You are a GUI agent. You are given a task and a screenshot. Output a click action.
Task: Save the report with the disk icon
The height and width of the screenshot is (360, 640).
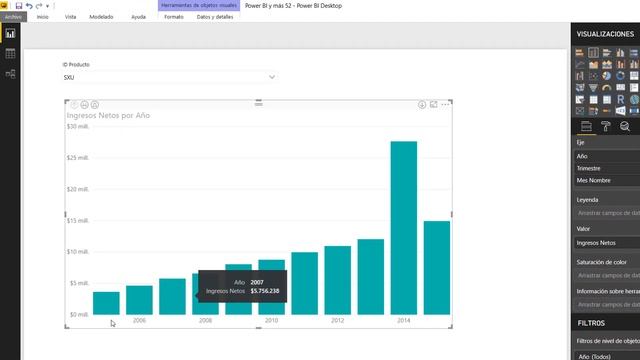coord(19,6)
